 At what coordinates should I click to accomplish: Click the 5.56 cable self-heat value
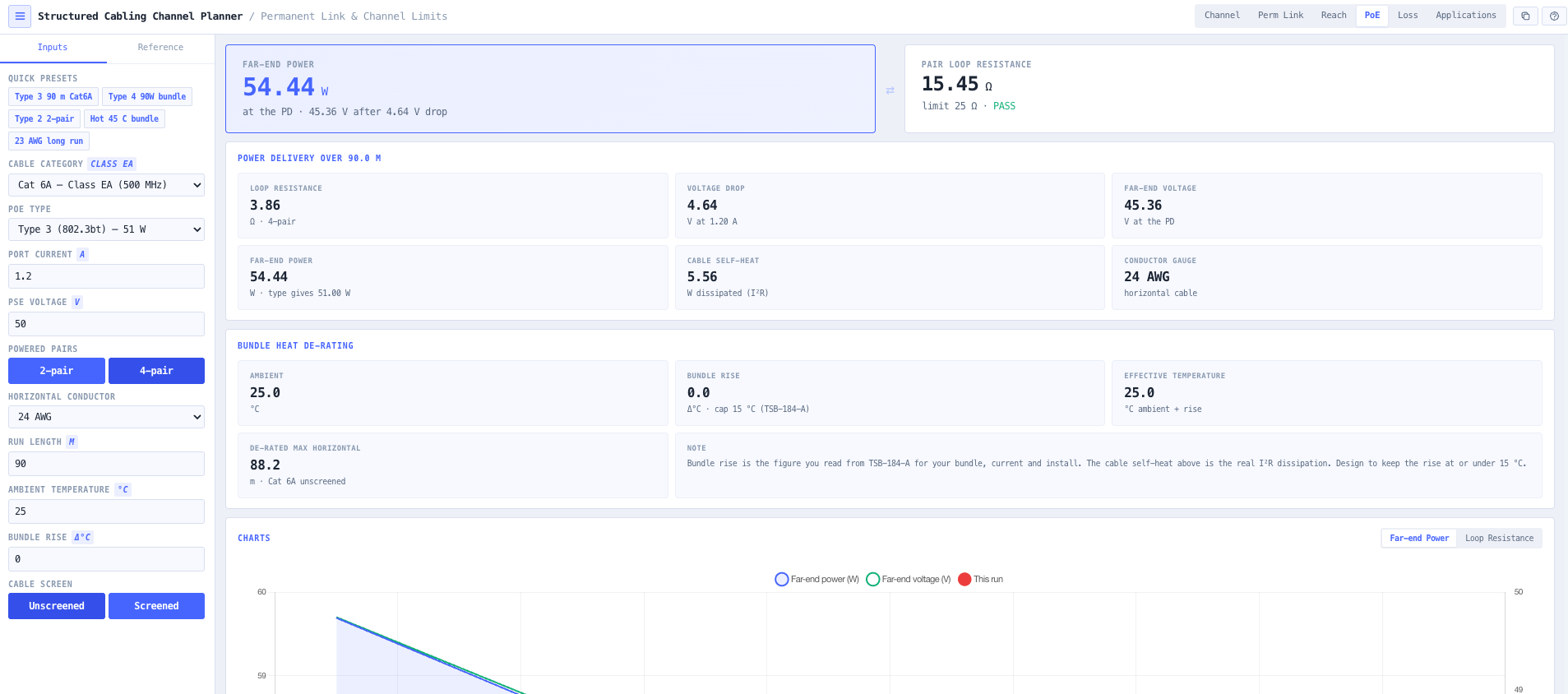[702, 277]
